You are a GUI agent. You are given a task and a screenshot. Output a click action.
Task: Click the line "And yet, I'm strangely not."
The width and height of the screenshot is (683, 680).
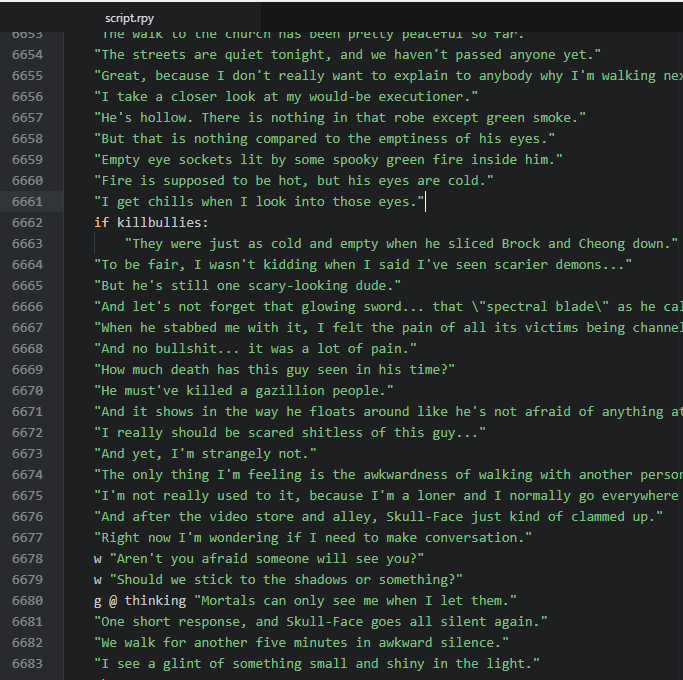[205, 454]
